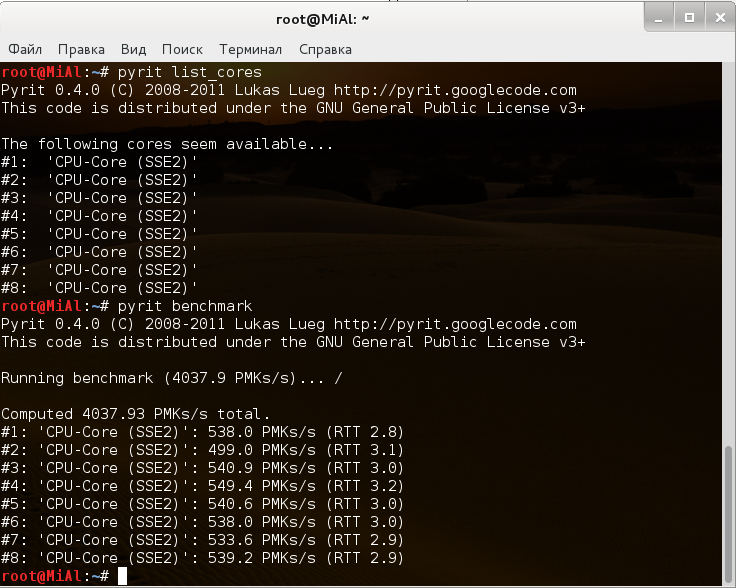The width and height of the screenshot is (736, 588).
Task: Click the '#4: CPU-Core (SSE2)' list line
Action: 99,216
